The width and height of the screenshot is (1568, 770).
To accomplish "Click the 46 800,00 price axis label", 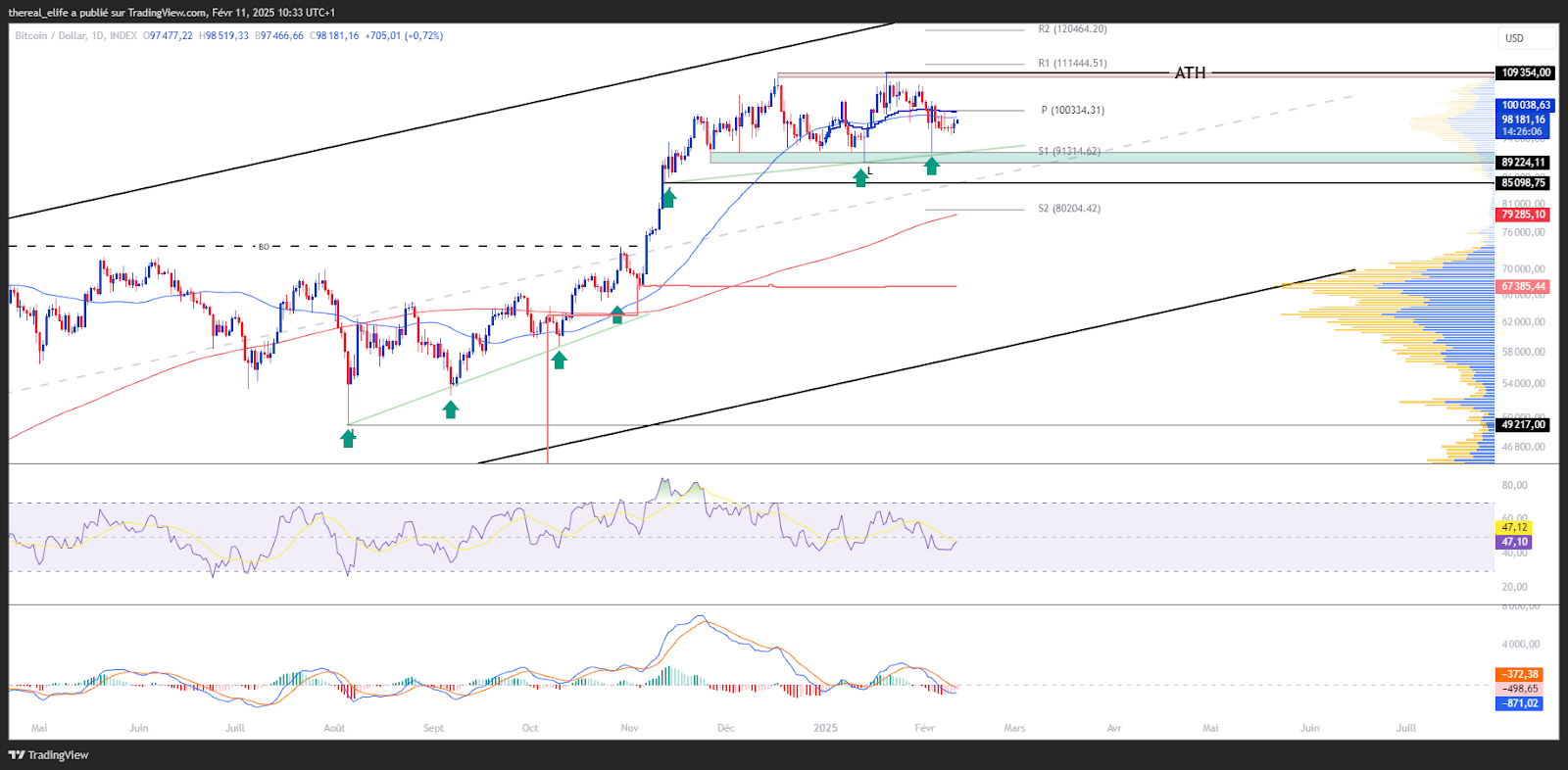I will [x=1523, y=447].
